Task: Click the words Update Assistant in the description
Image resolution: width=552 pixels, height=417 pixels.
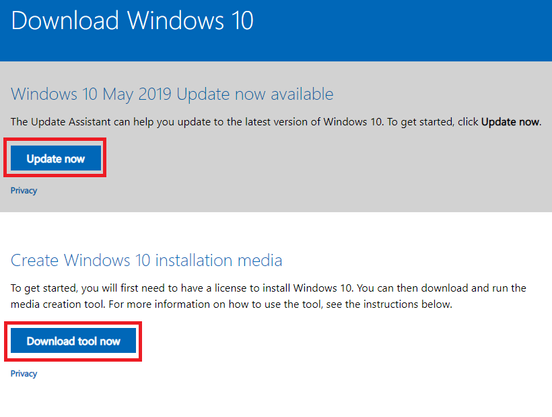Action: click(x=71, y=122)
